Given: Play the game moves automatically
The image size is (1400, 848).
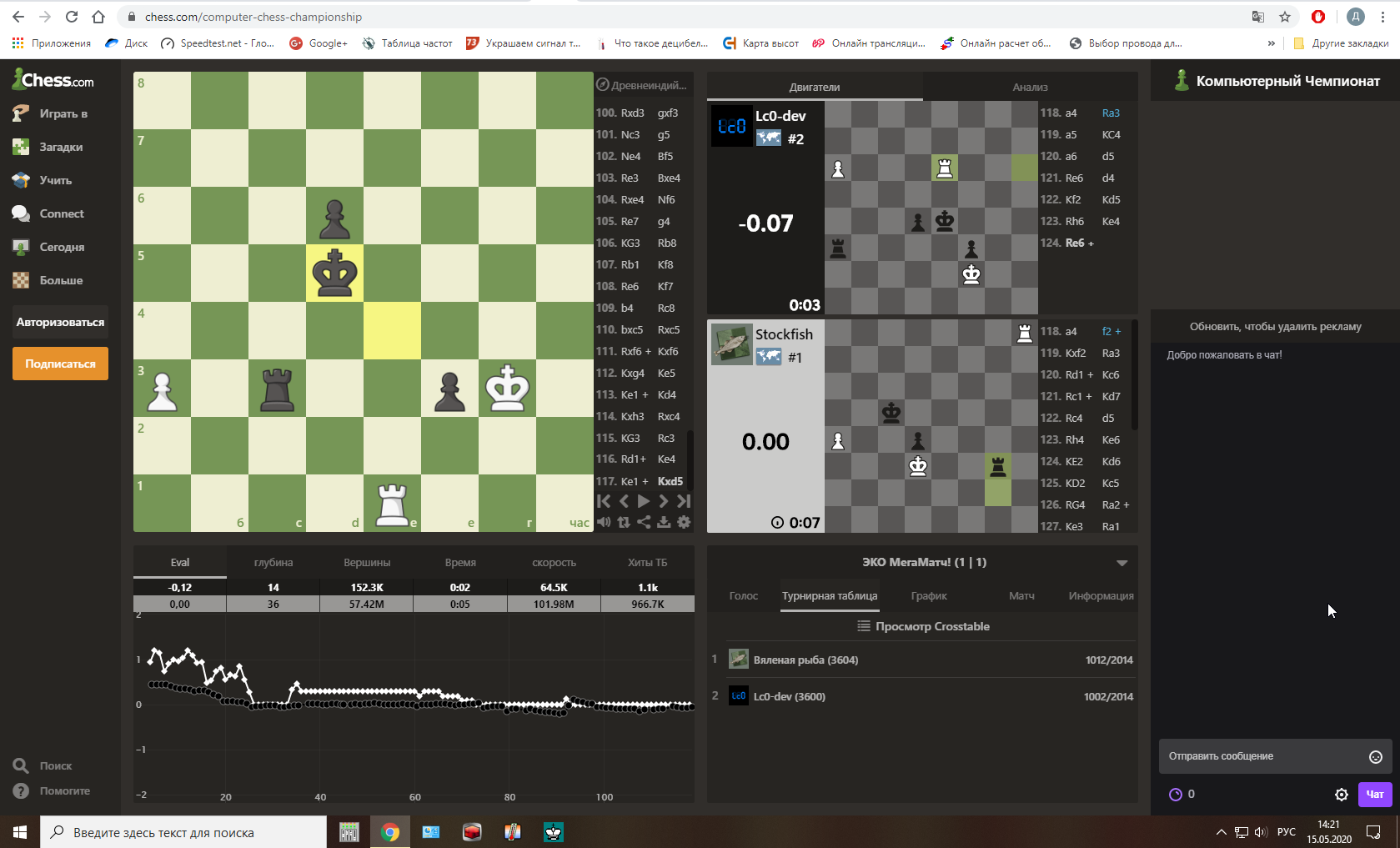Looking at the screenshot, I should pos(644,501).
